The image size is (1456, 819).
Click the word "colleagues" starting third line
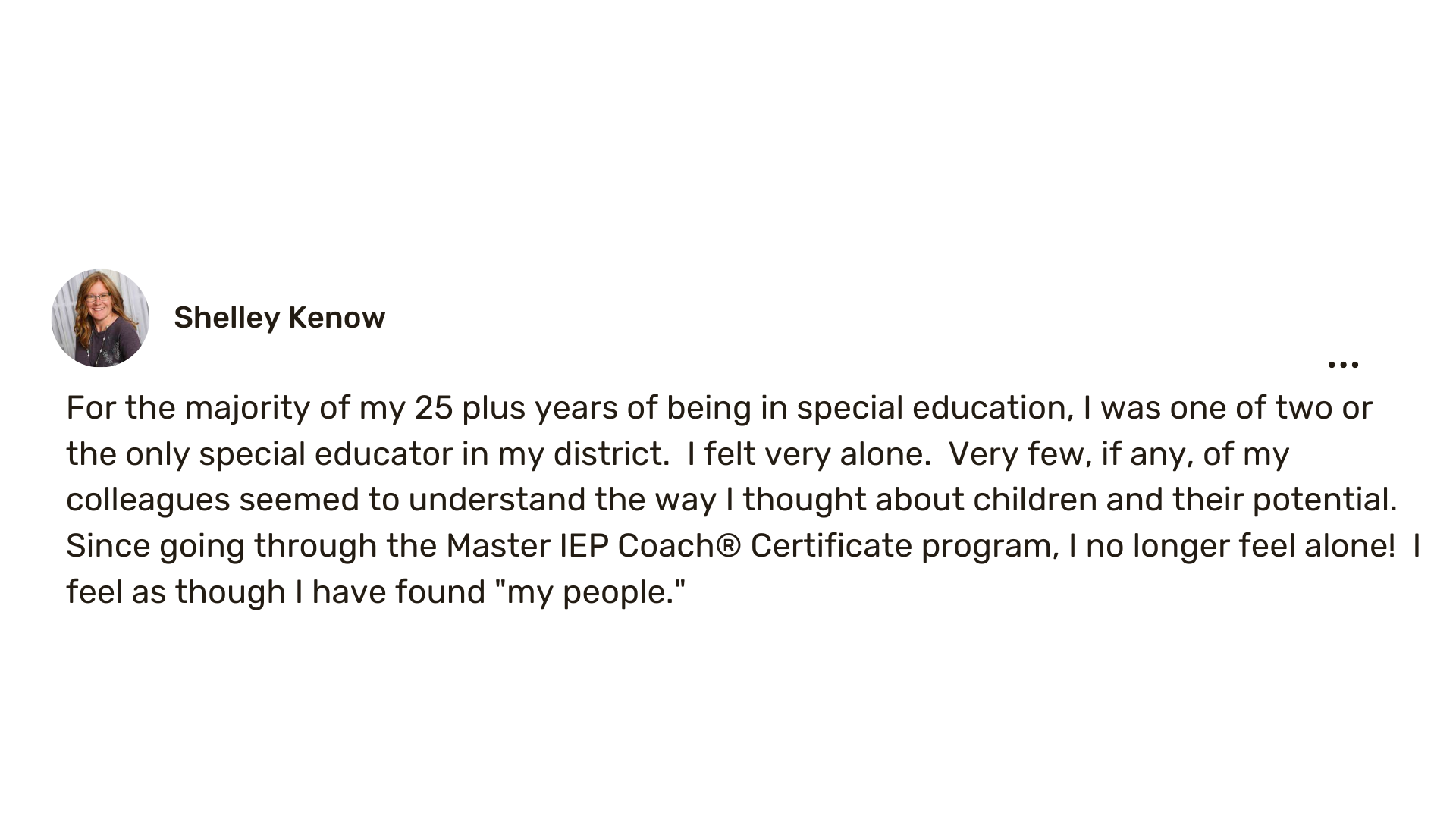click(x=148, y=500)
